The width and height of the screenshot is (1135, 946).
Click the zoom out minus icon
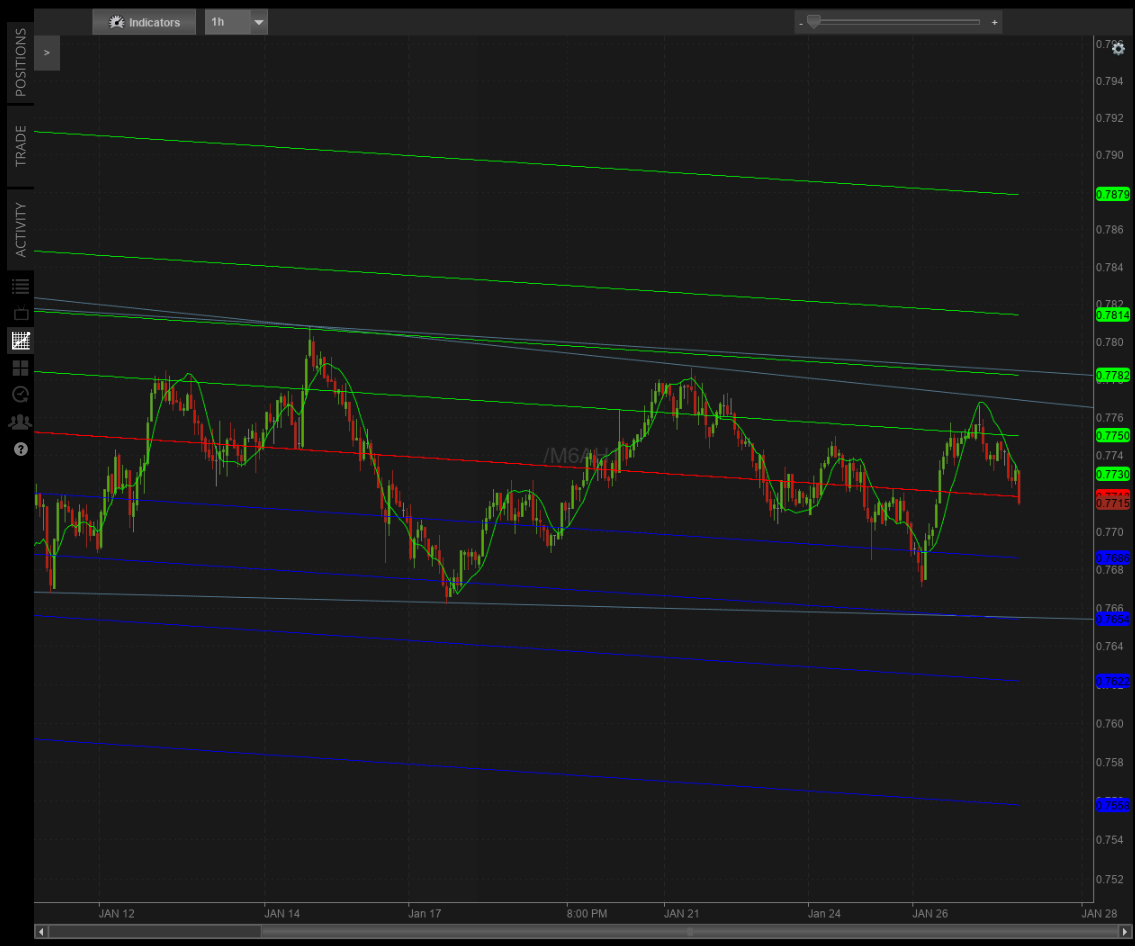[x=801, y=23]
